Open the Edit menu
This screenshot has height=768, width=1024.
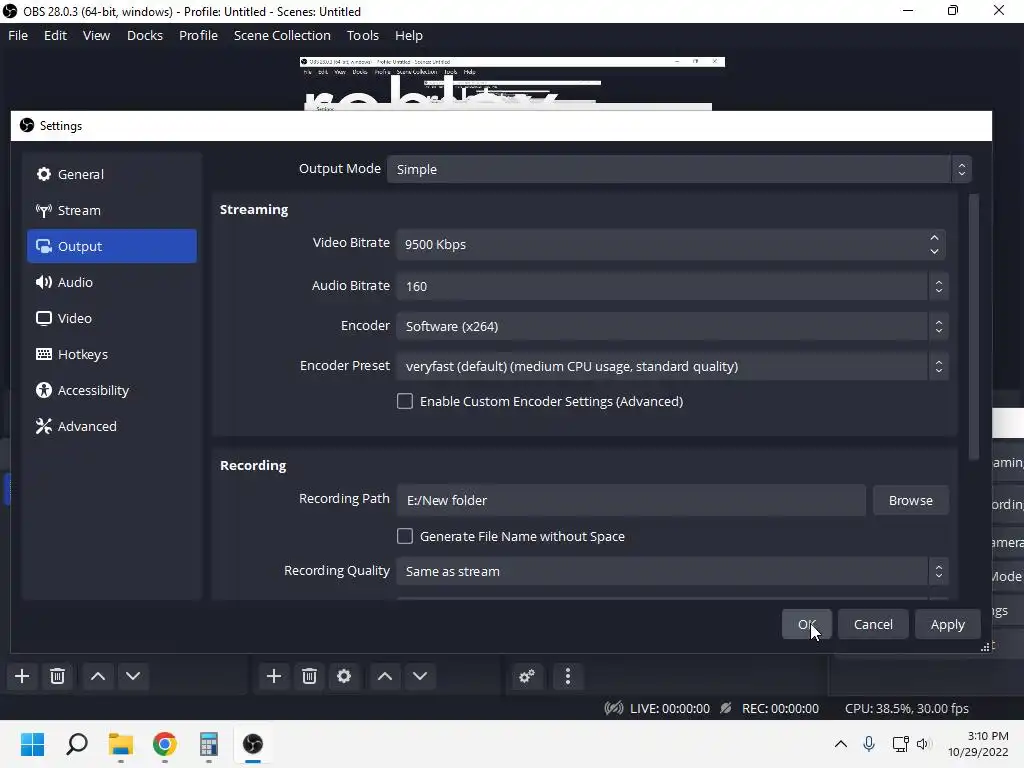tap(56, 35)
